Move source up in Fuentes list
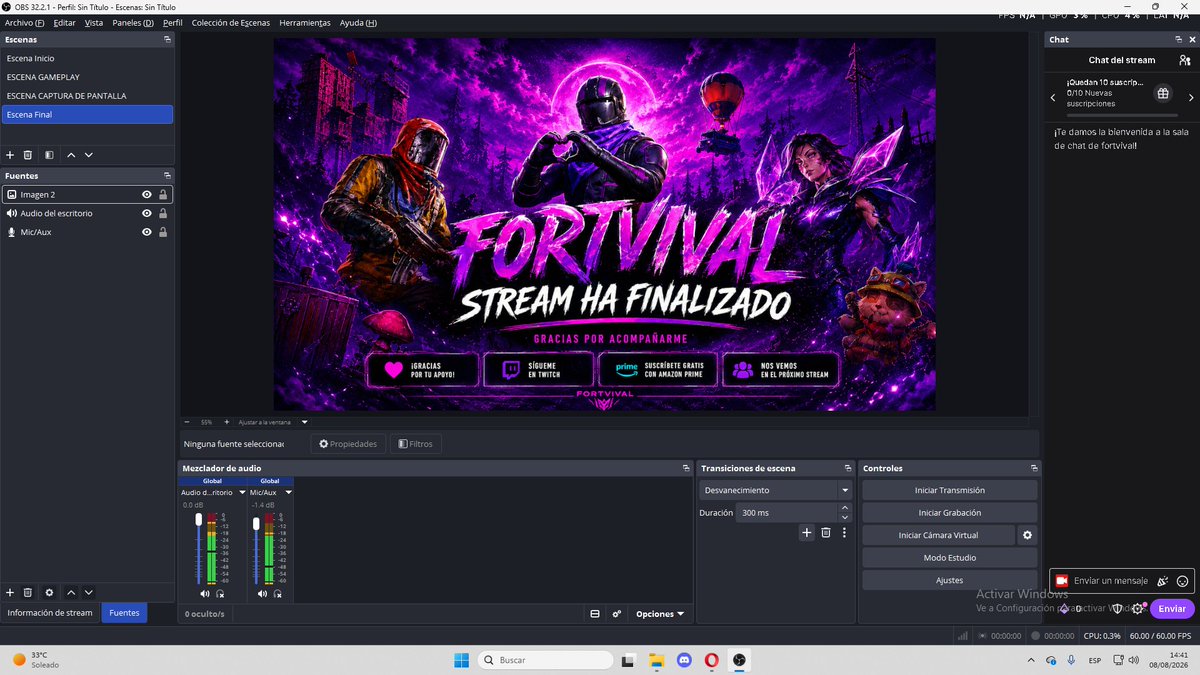This screenshot has height=675, width=1200. (x=71, y=593)
